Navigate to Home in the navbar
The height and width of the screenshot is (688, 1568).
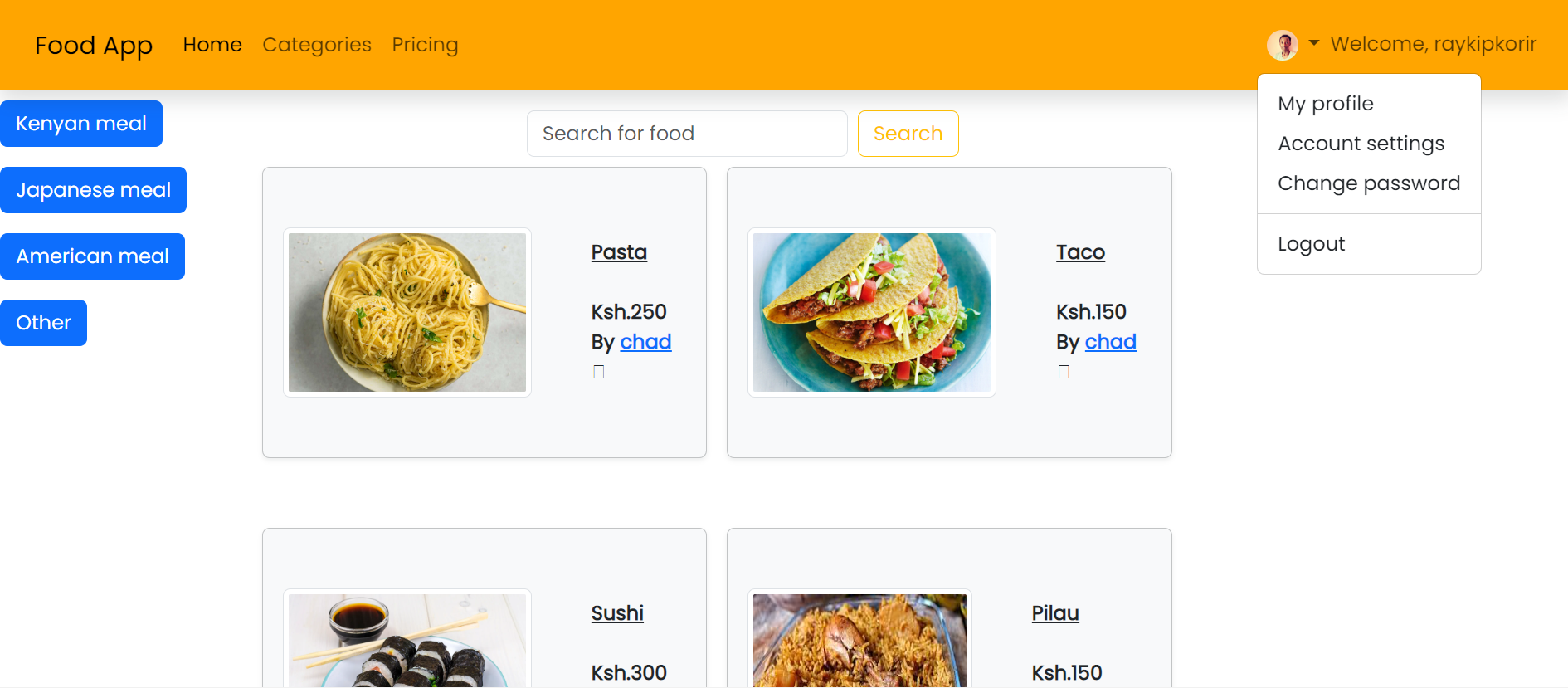212,45
